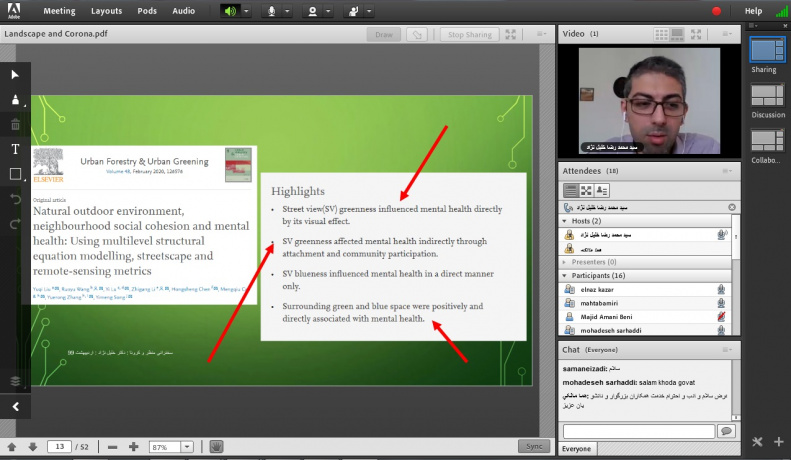The image size is (791, 460).
Task: Select the Text tool in the left toolbar
Action: [15, 149]
